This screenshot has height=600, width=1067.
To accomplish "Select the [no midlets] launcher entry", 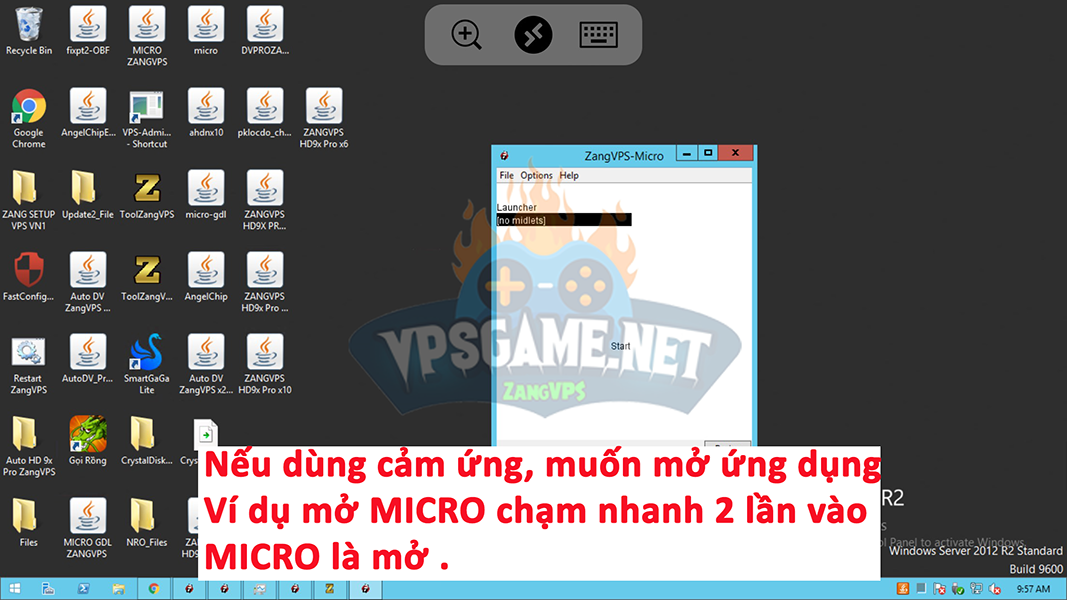I will pos(563,220).
